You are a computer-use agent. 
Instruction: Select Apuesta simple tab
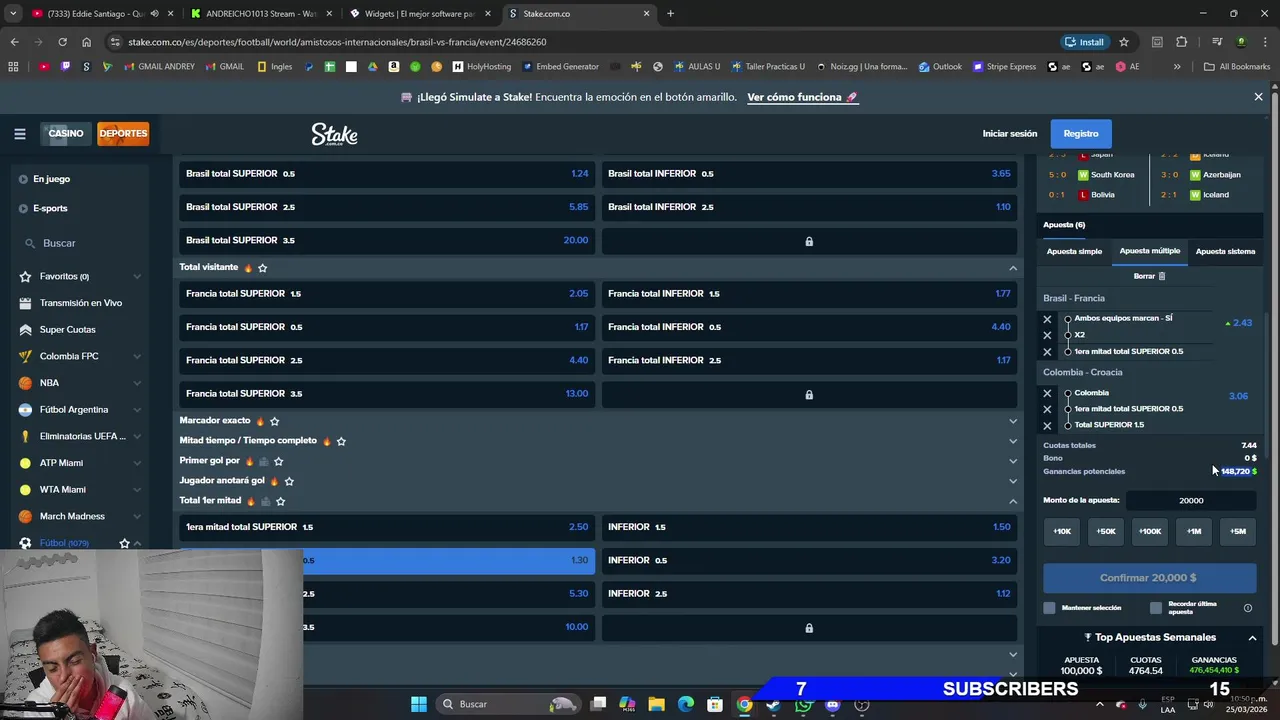click(x=1074, y=251)
